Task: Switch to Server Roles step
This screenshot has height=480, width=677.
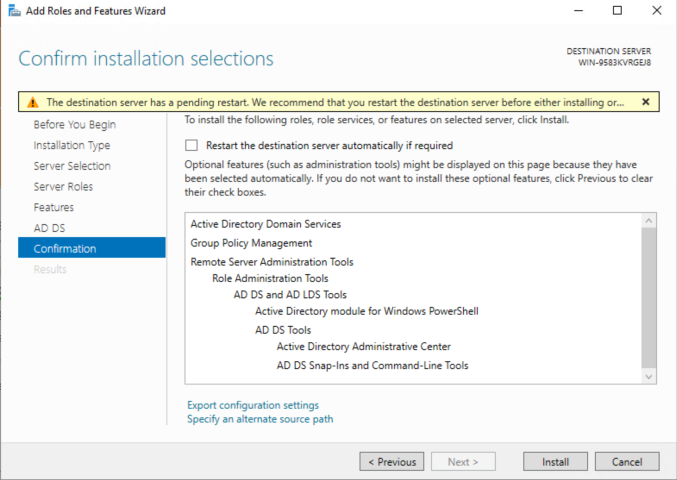Action: (x=63, y=187)
